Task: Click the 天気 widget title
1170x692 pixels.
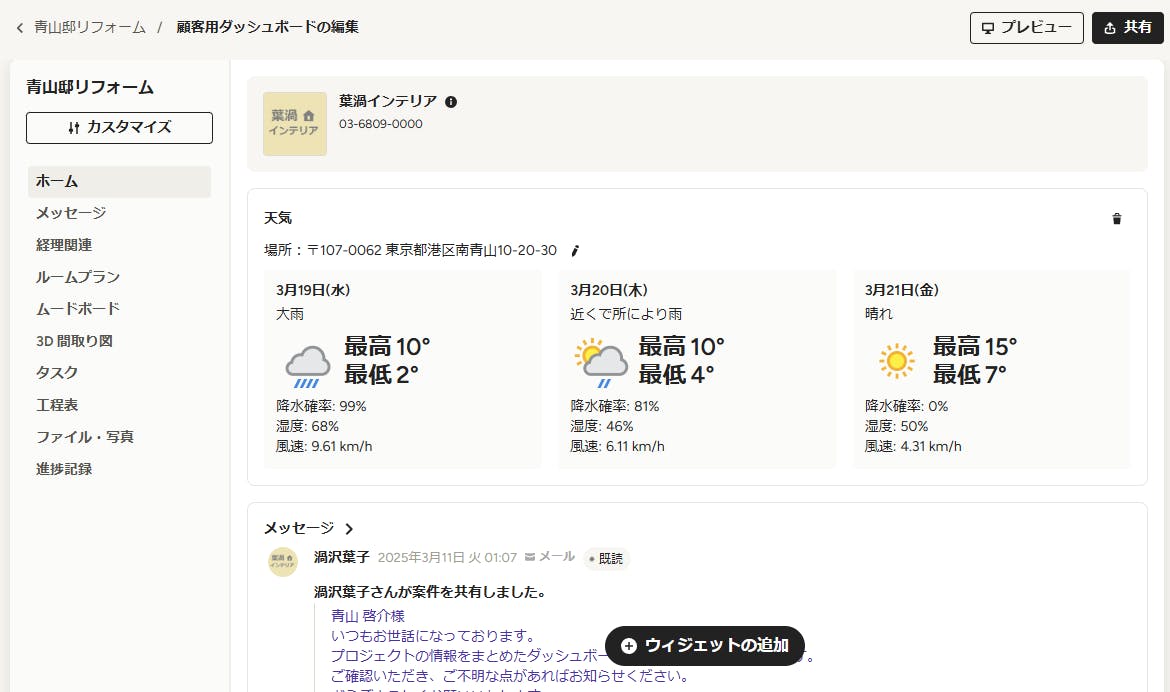Action: click(278, 218)
